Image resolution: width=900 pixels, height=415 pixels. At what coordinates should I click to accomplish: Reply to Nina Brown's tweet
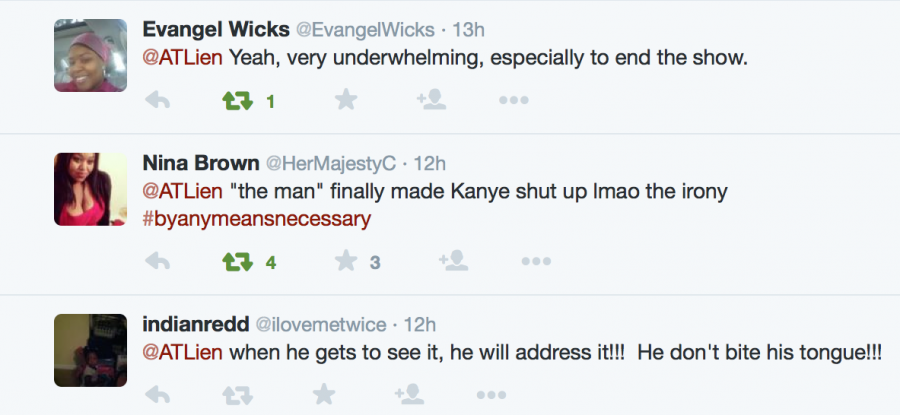coord(157,262)
